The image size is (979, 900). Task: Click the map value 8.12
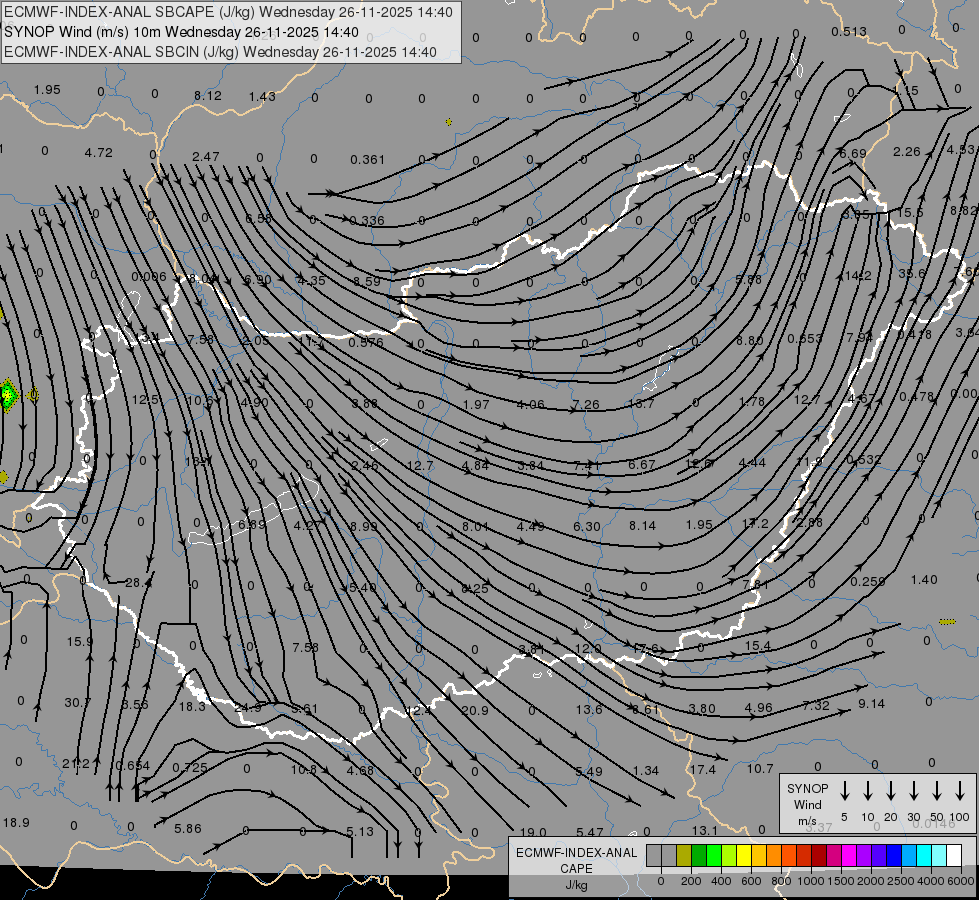tap(207, 96)
